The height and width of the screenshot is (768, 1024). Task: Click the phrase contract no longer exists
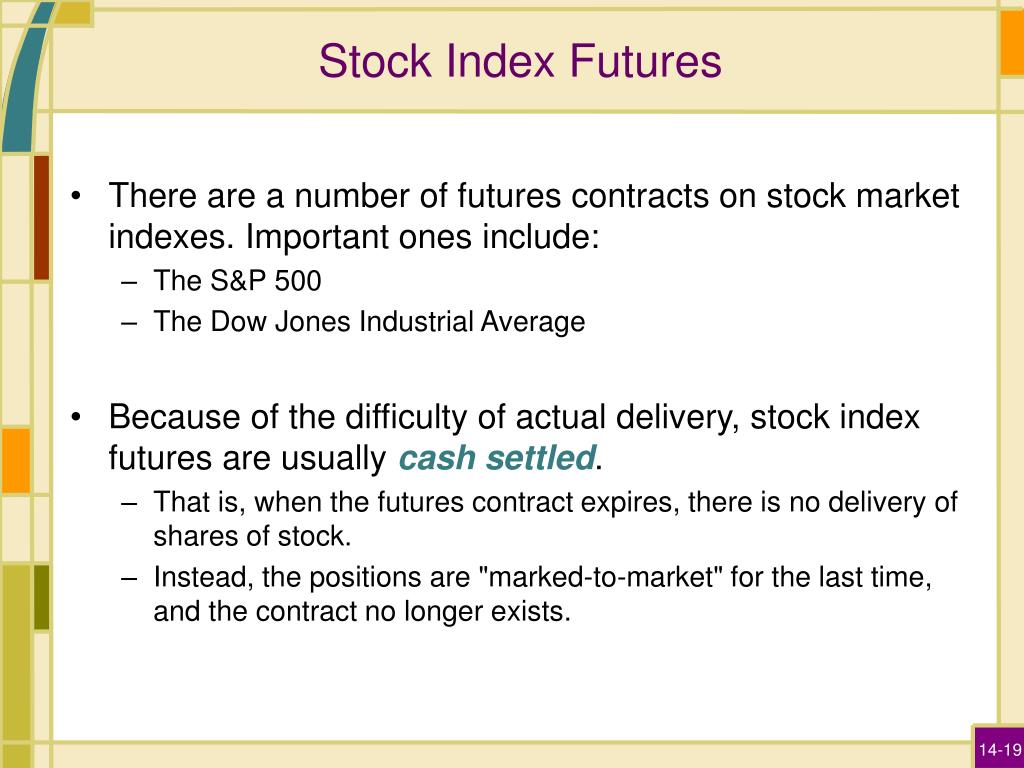pyautogui.click(x=413, y=611)
